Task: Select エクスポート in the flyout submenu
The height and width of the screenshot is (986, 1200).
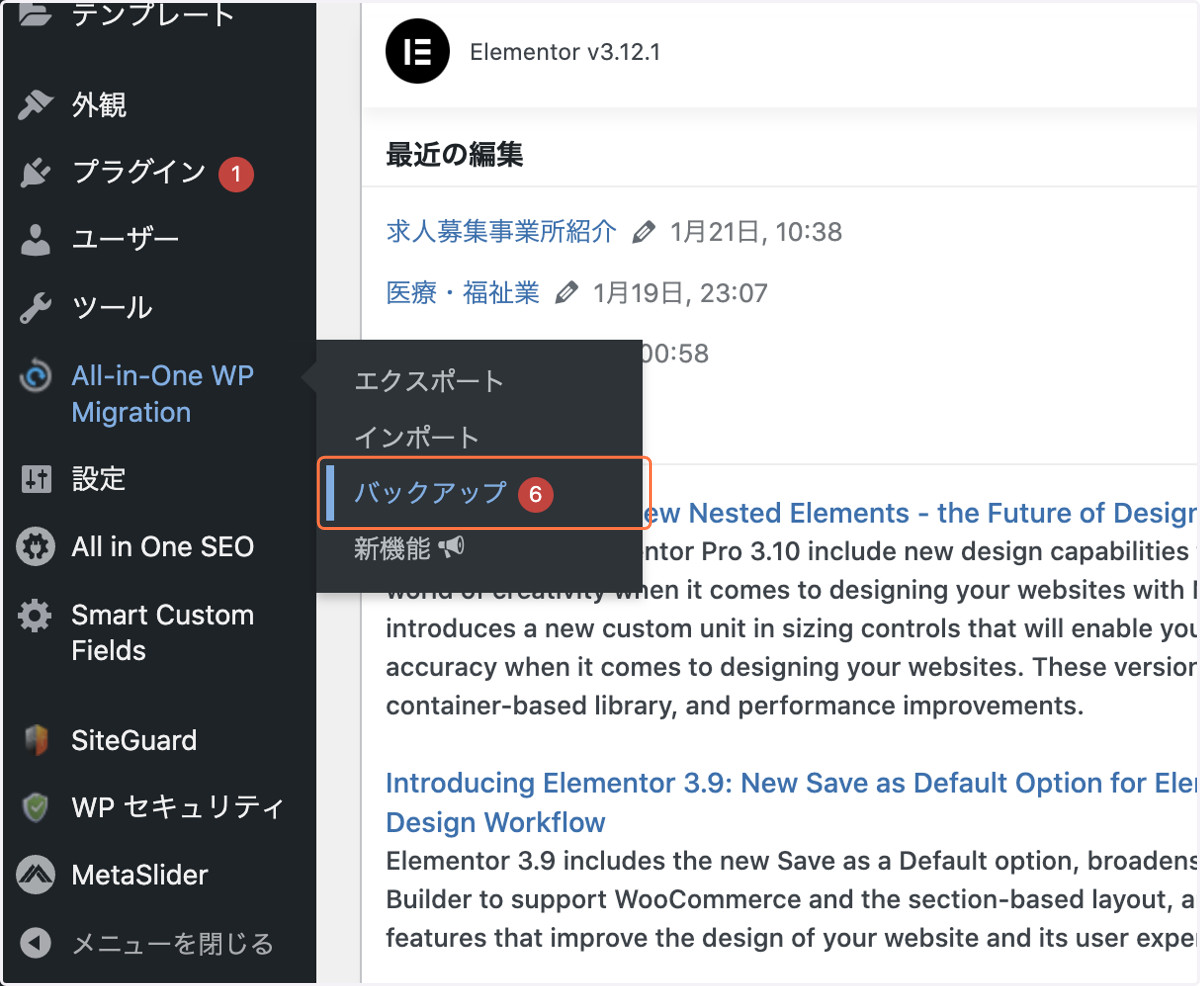Action: pos(429,381)
